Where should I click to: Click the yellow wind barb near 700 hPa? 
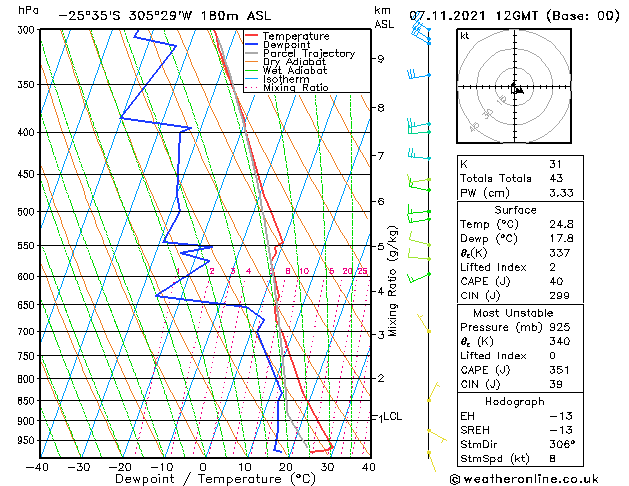(x=424, y=324)
